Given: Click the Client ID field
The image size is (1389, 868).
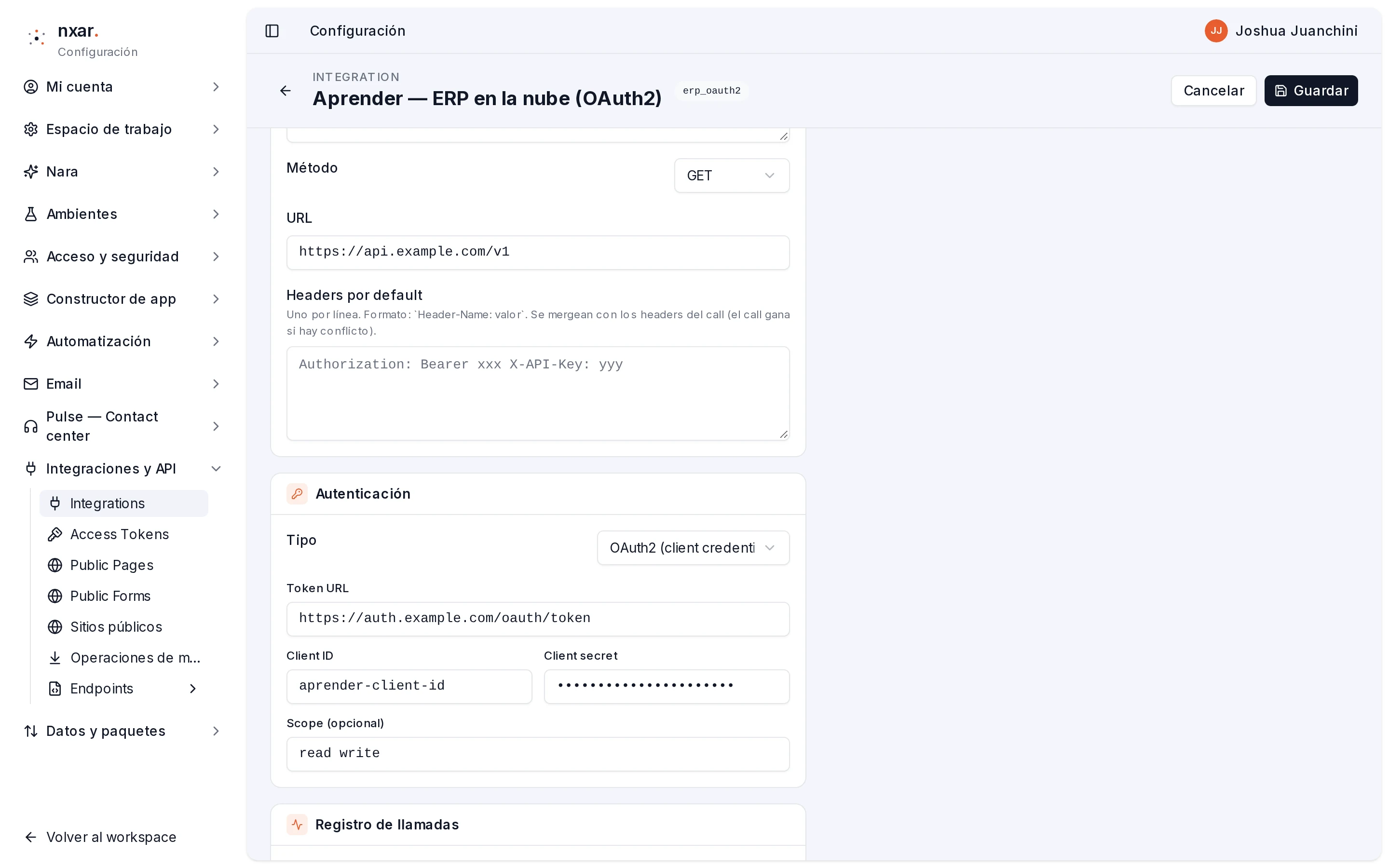Looking at the screenshot, I should pyautogui.click(x=409, y=687).
